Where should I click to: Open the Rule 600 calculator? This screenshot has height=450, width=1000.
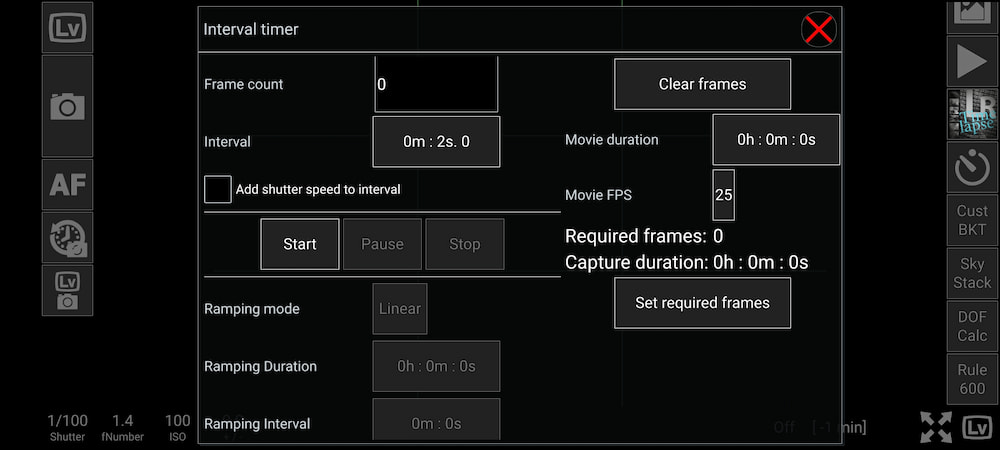point(971,379)
